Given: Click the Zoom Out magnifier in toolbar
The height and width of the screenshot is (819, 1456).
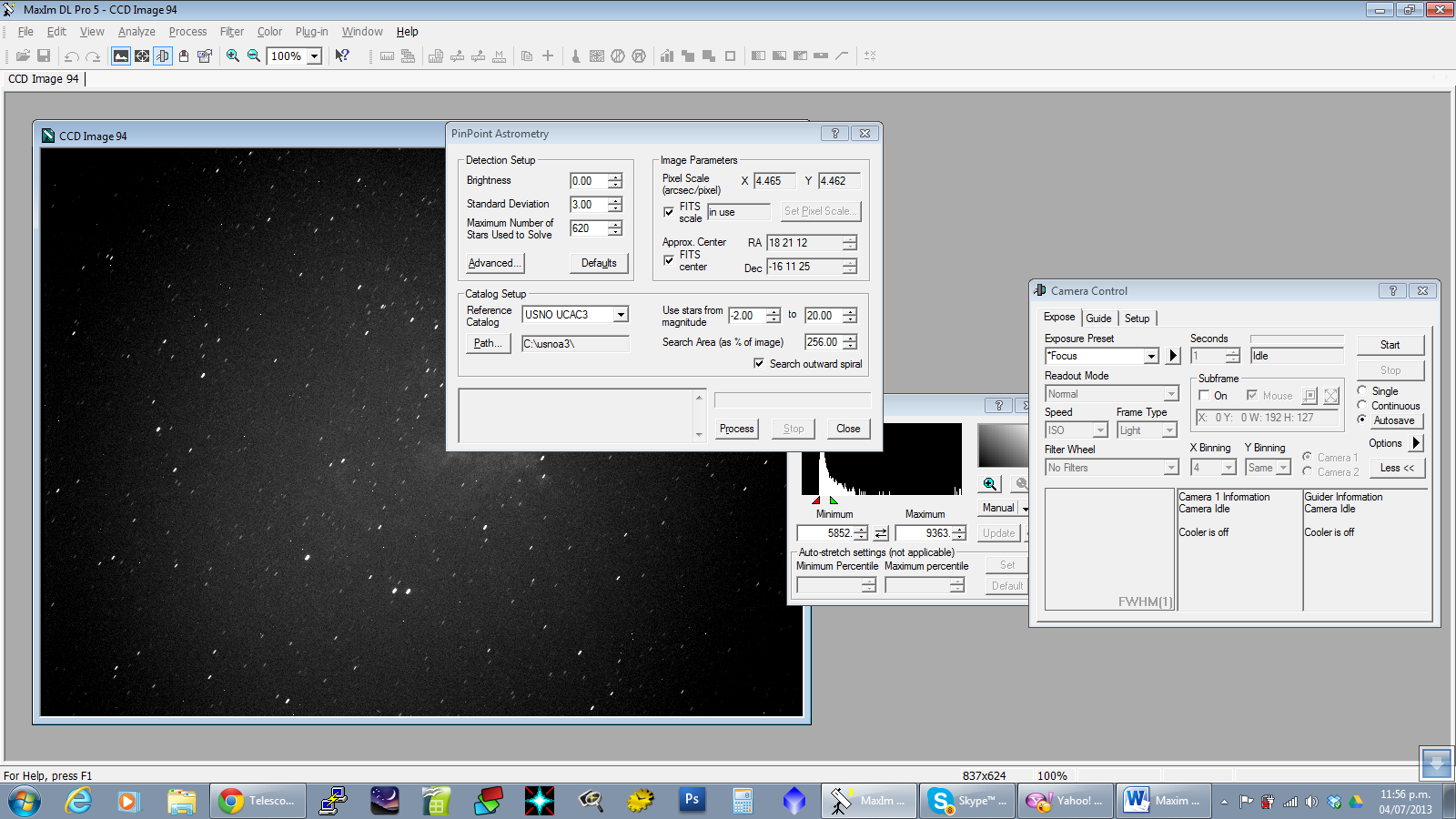Looking at the screenshot, I should 254,56.
